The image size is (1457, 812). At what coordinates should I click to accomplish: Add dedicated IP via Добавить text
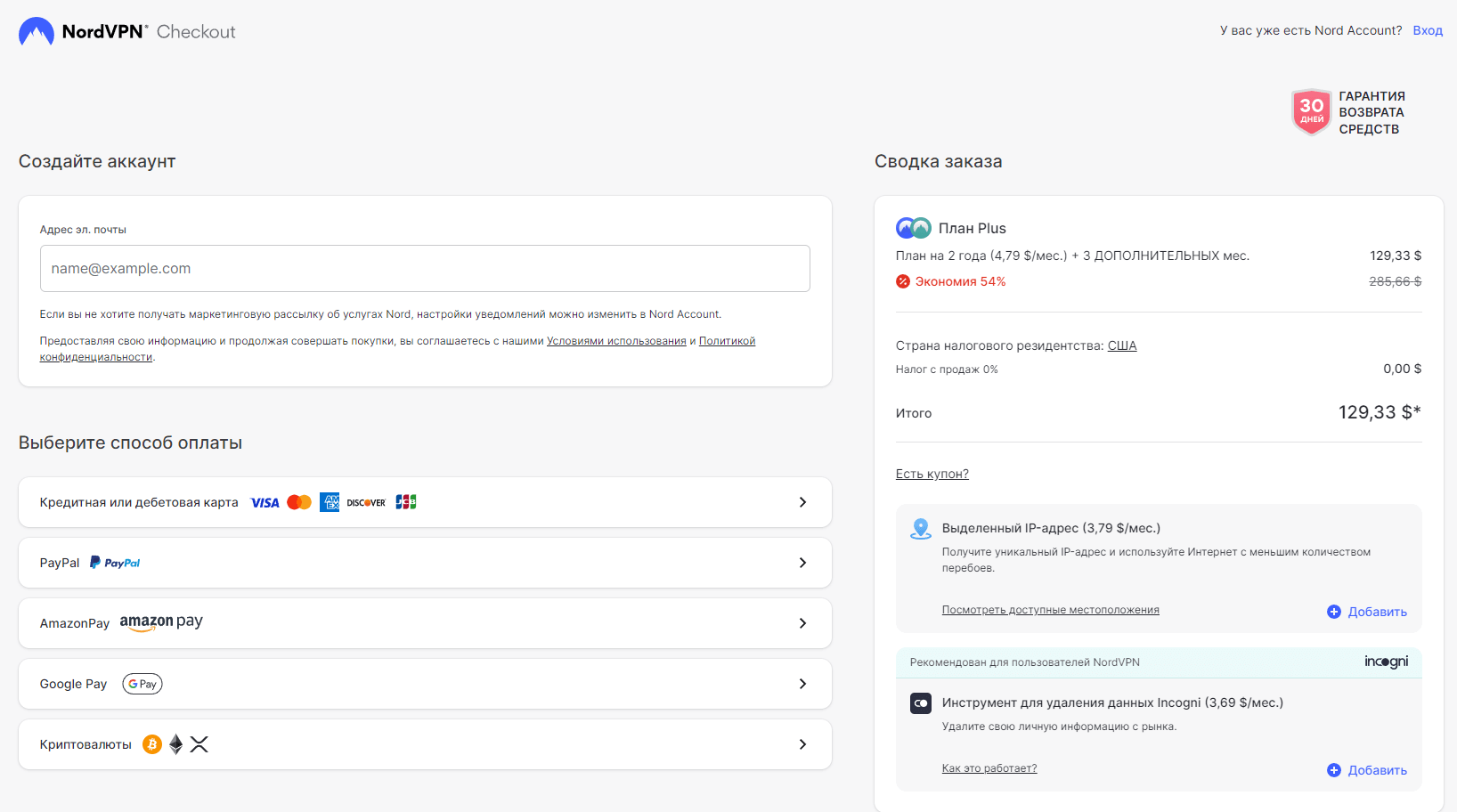[1378, 612]
